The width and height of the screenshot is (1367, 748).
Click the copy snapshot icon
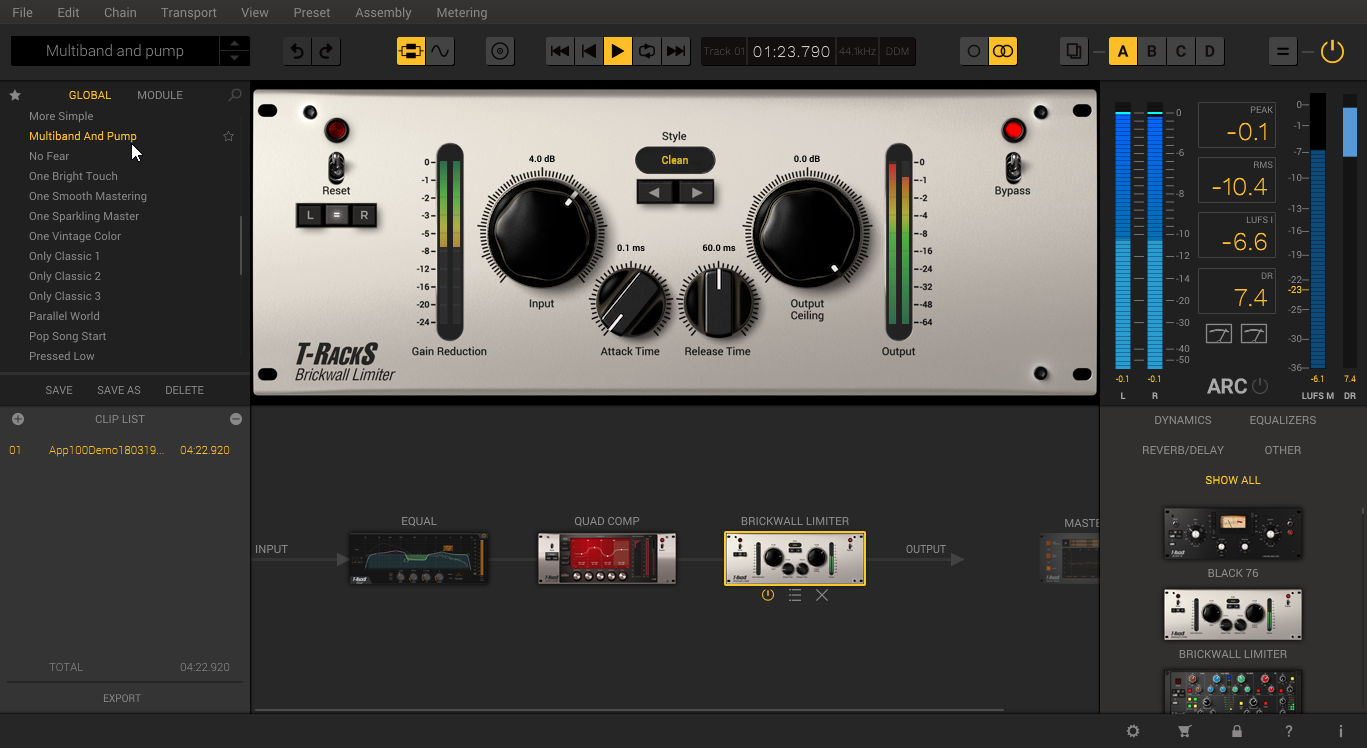[x=1074, y=51]
